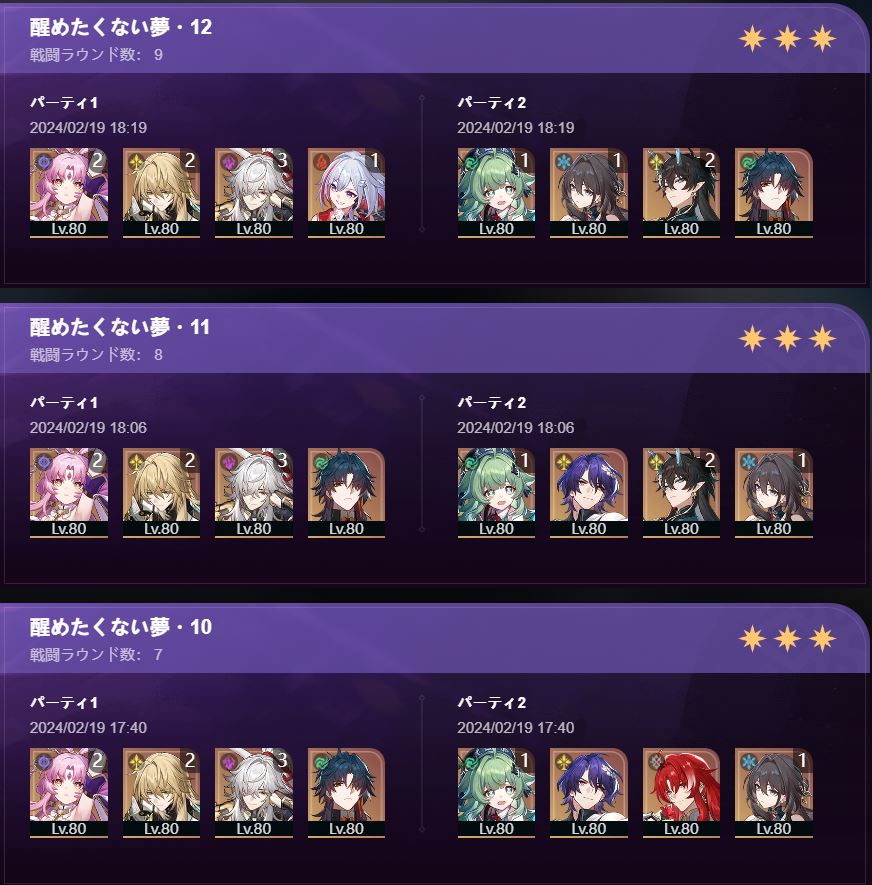
Task: Select the horned dark-haired character in stage 12 party 2
Action: pos(681,193)
